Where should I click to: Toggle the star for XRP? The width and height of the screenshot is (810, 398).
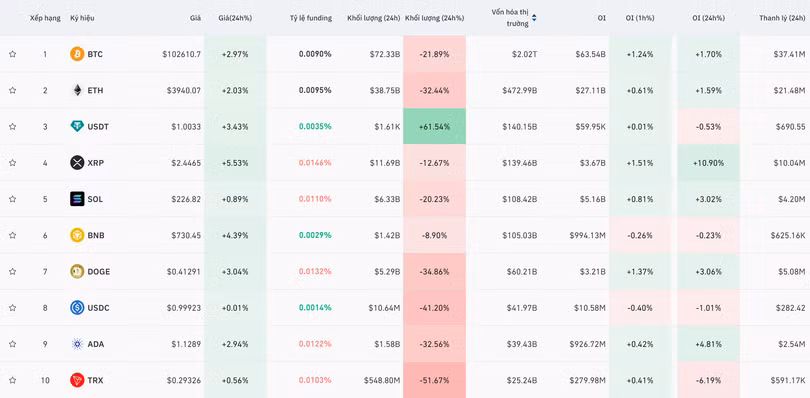[x=12, y=163]
